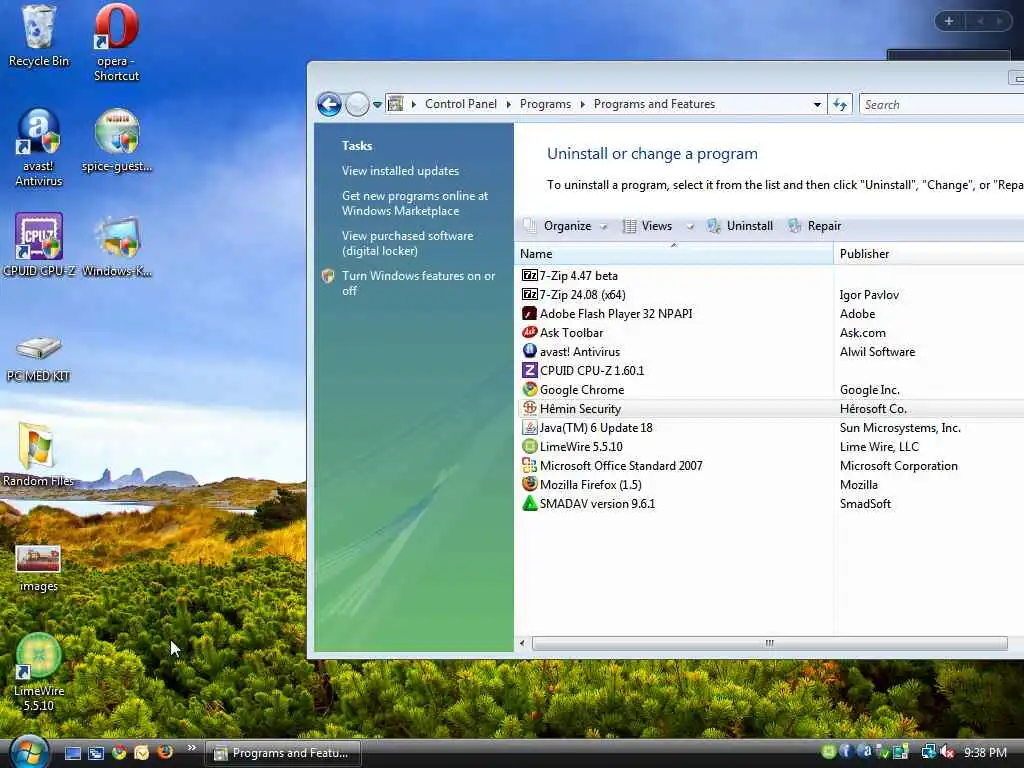The height and width of the screenshot is (768, 1024).
Task: Open View installed updates link
Action: (x=400, y=170)
